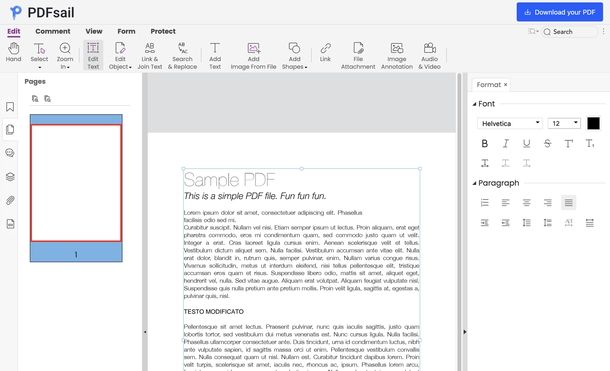Viewport: 610px width, 371px height.
Task: Toggle bold formatting
Action: click(484, 144)
